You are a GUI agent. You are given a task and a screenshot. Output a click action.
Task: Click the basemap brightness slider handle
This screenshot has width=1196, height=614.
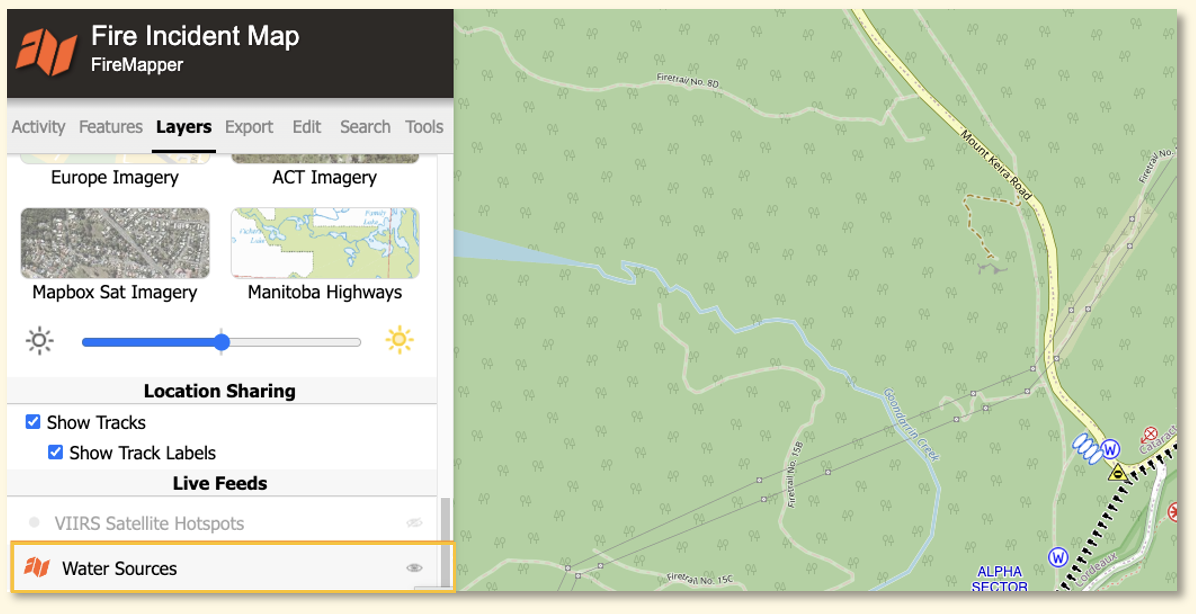(221, 342)
